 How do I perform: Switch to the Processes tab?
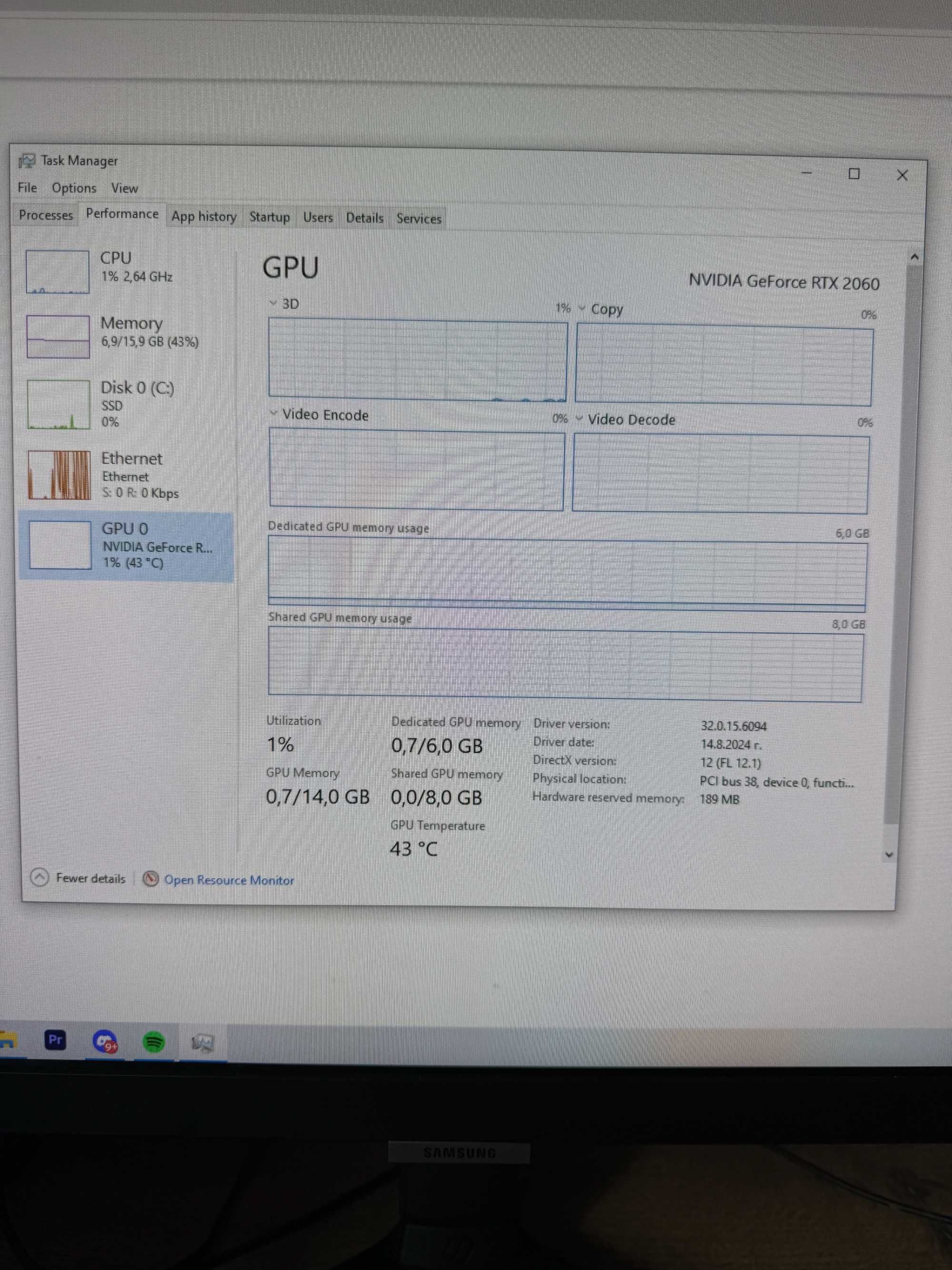coord(45,215)
